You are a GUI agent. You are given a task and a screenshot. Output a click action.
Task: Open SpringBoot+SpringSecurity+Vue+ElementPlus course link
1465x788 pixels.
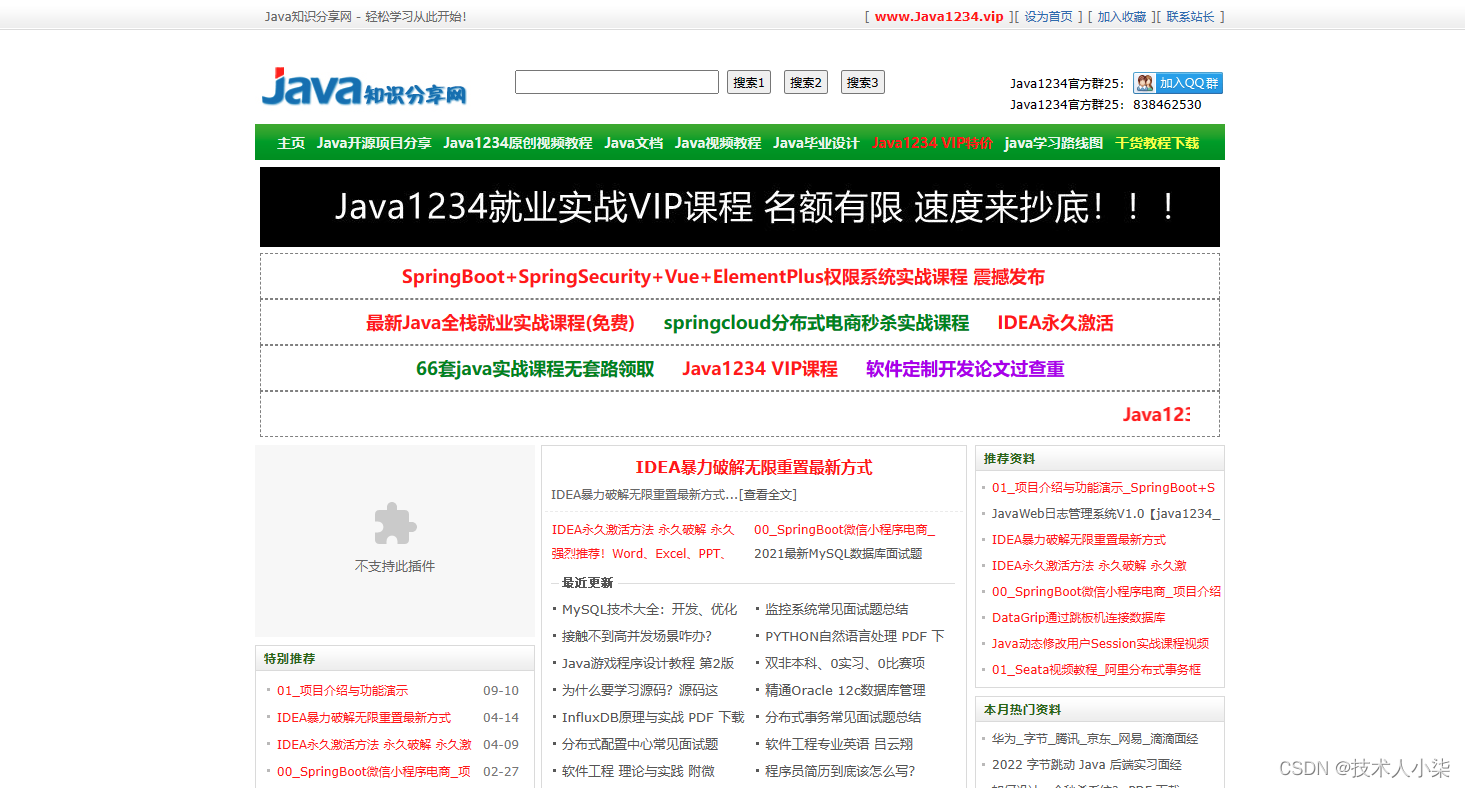(723, 277)
